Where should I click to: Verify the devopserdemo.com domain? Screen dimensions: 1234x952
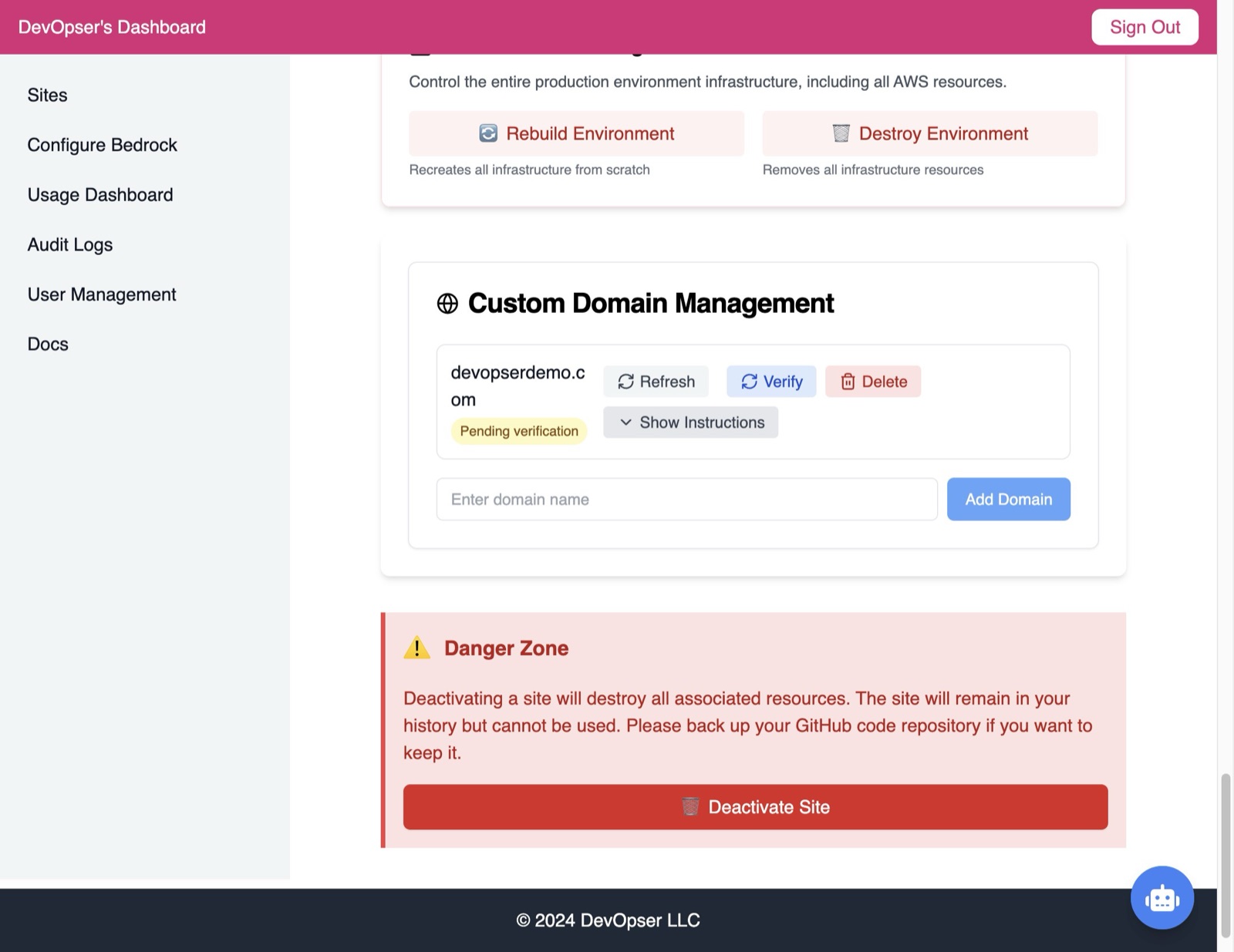pos(771,382)
